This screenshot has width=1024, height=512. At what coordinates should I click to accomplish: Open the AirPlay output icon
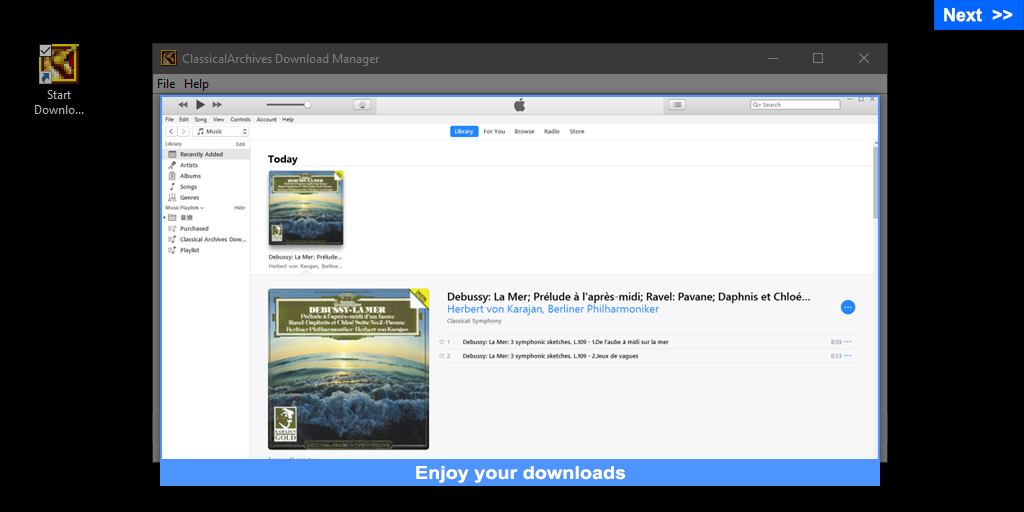pos(362,104)
